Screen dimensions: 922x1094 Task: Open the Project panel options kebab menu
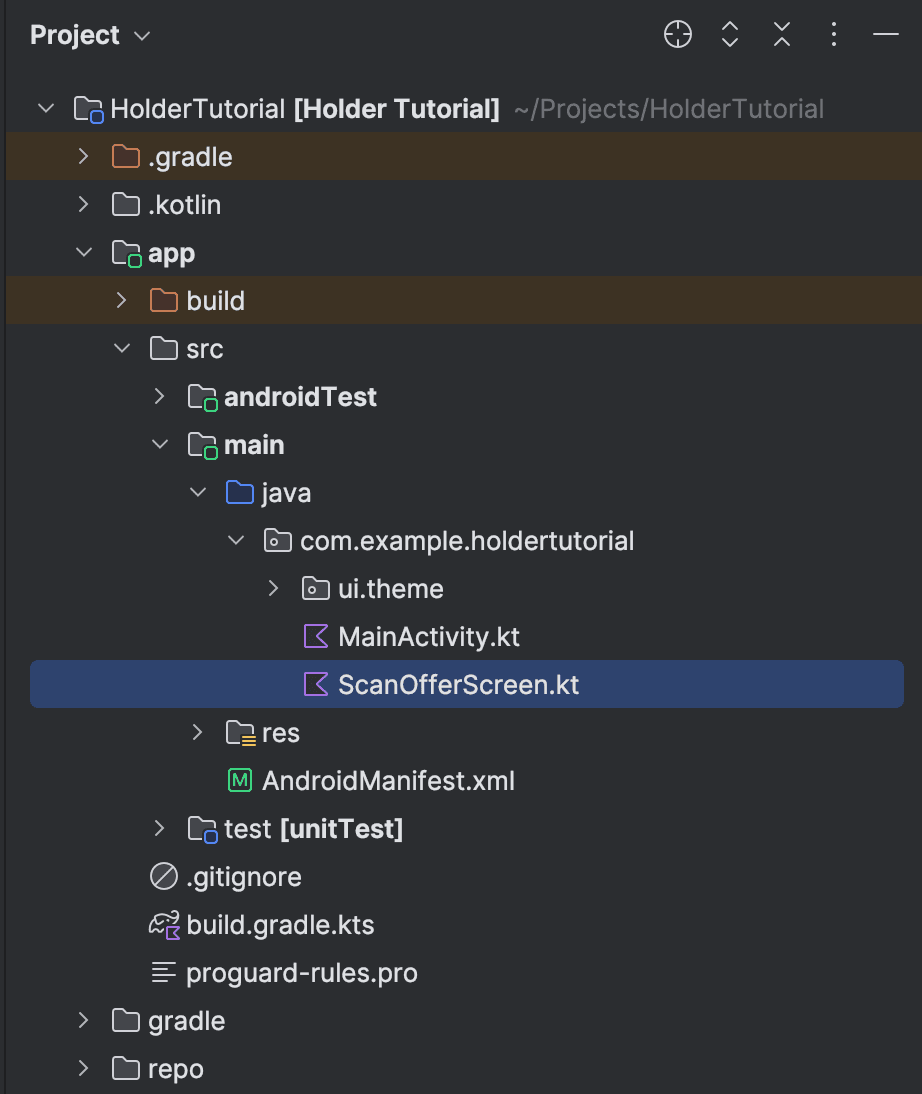point(833,35)
